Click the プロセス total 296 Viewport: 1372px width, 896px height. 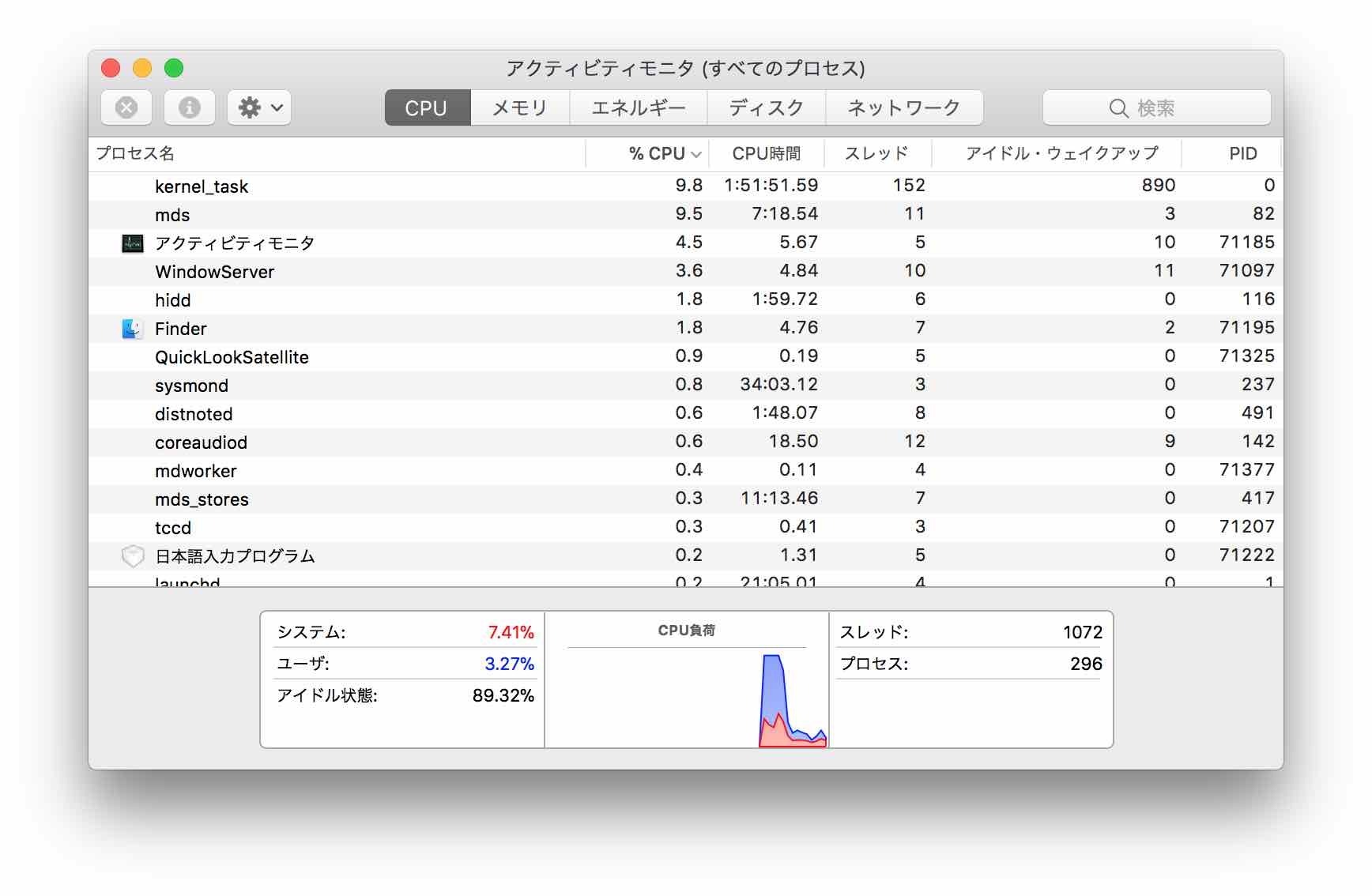point(1086,664)
